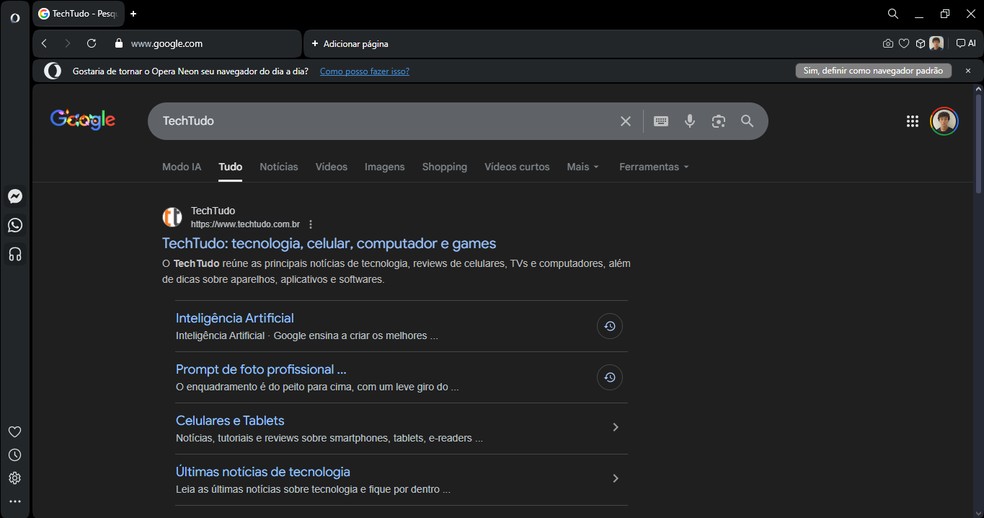Open the on-screen keyboard input tool
The image size is (984, 518).
click(661, 121)
